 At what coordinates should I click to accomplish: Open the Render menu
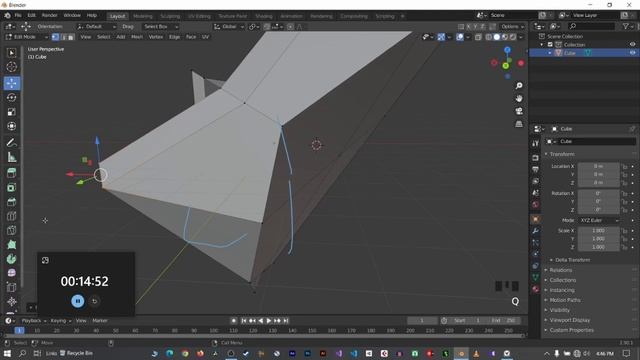[49, 16]
